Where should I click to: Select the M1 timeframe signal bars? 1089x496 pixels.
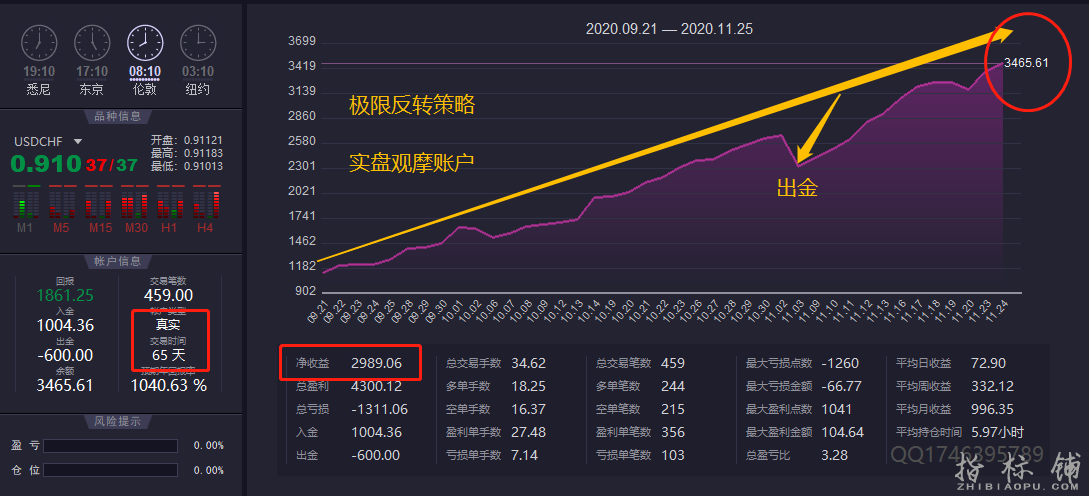27,202
